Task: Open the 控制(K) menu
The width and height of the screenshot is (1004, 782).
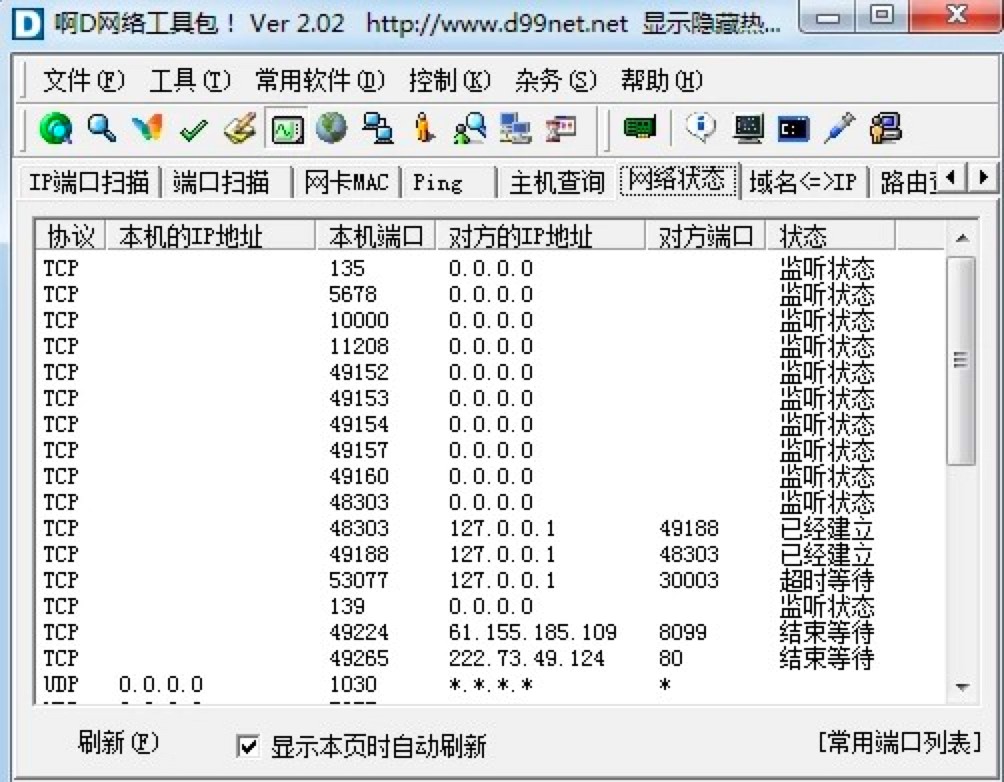Action: 449,81
